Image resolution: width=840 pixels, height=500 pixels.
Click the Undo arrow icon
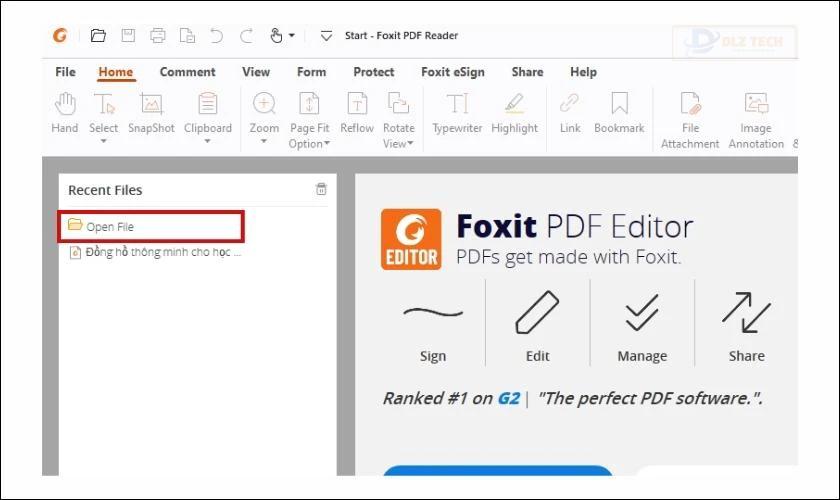pos(216,35)
